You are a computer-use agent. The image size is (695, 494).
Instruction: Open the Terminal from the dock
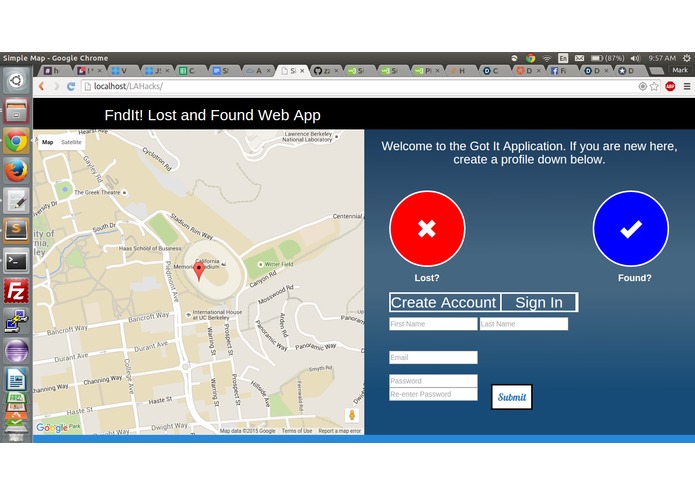point(16,261)
